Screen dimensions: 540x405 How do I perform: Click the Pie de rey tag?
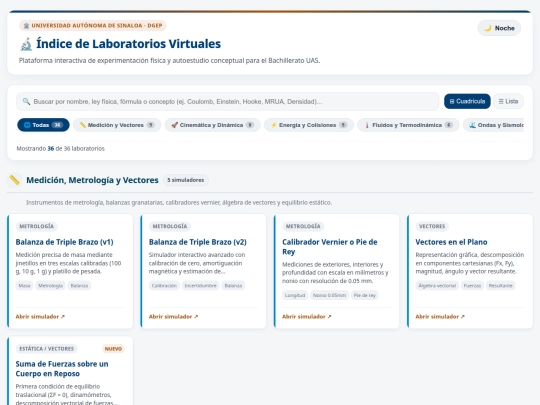tap(365, 295)
